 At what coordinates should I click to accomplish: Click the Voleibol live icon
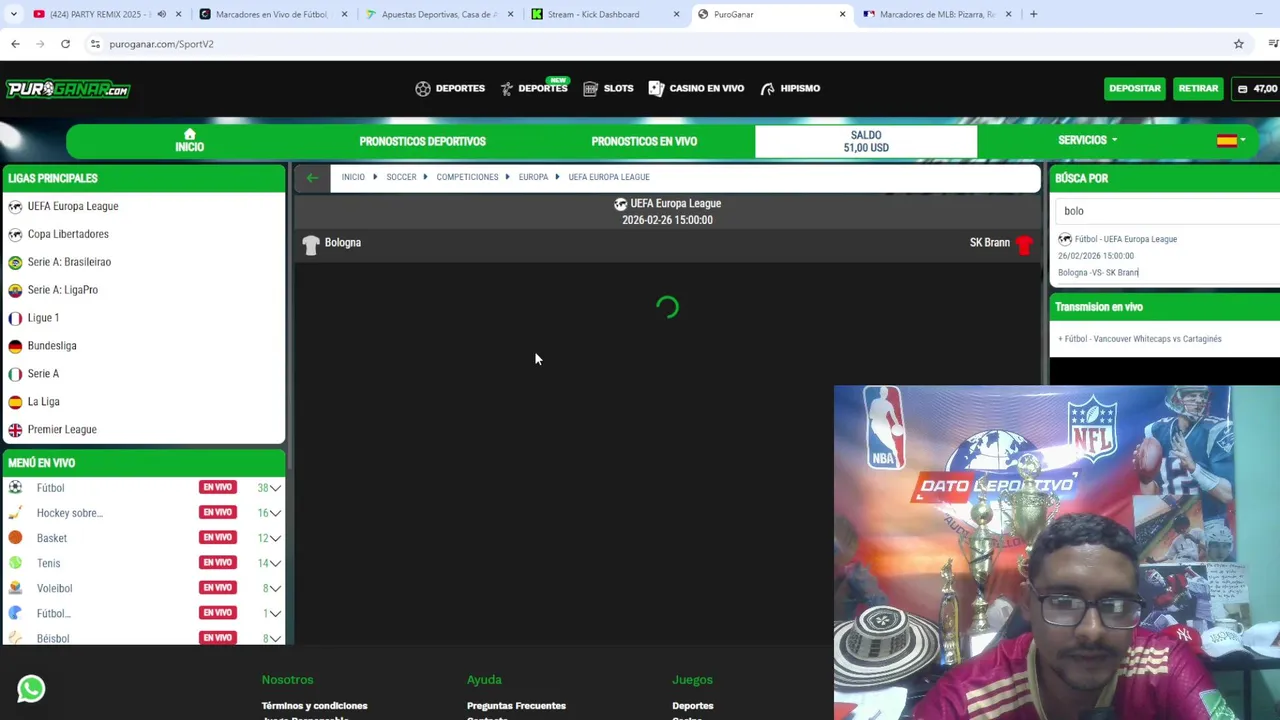coord(15,587)
